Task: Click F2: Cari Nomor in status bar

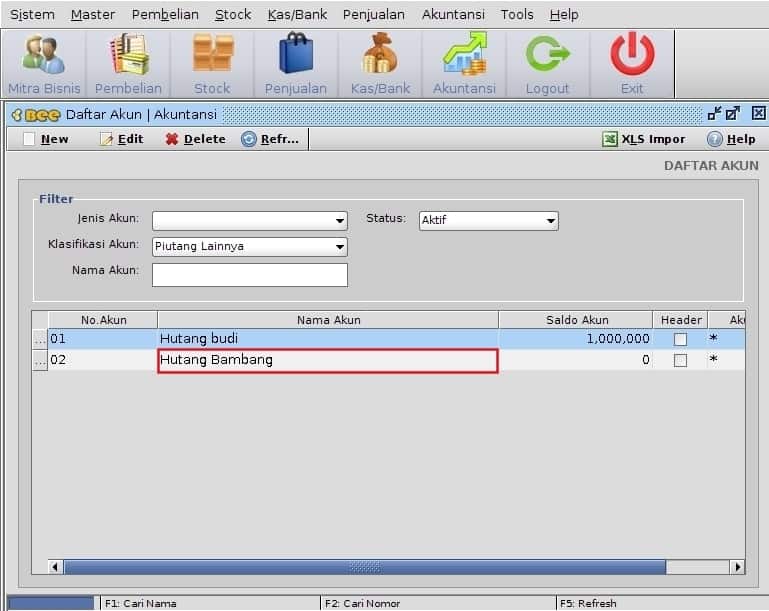Action: [x=362, y=603]
